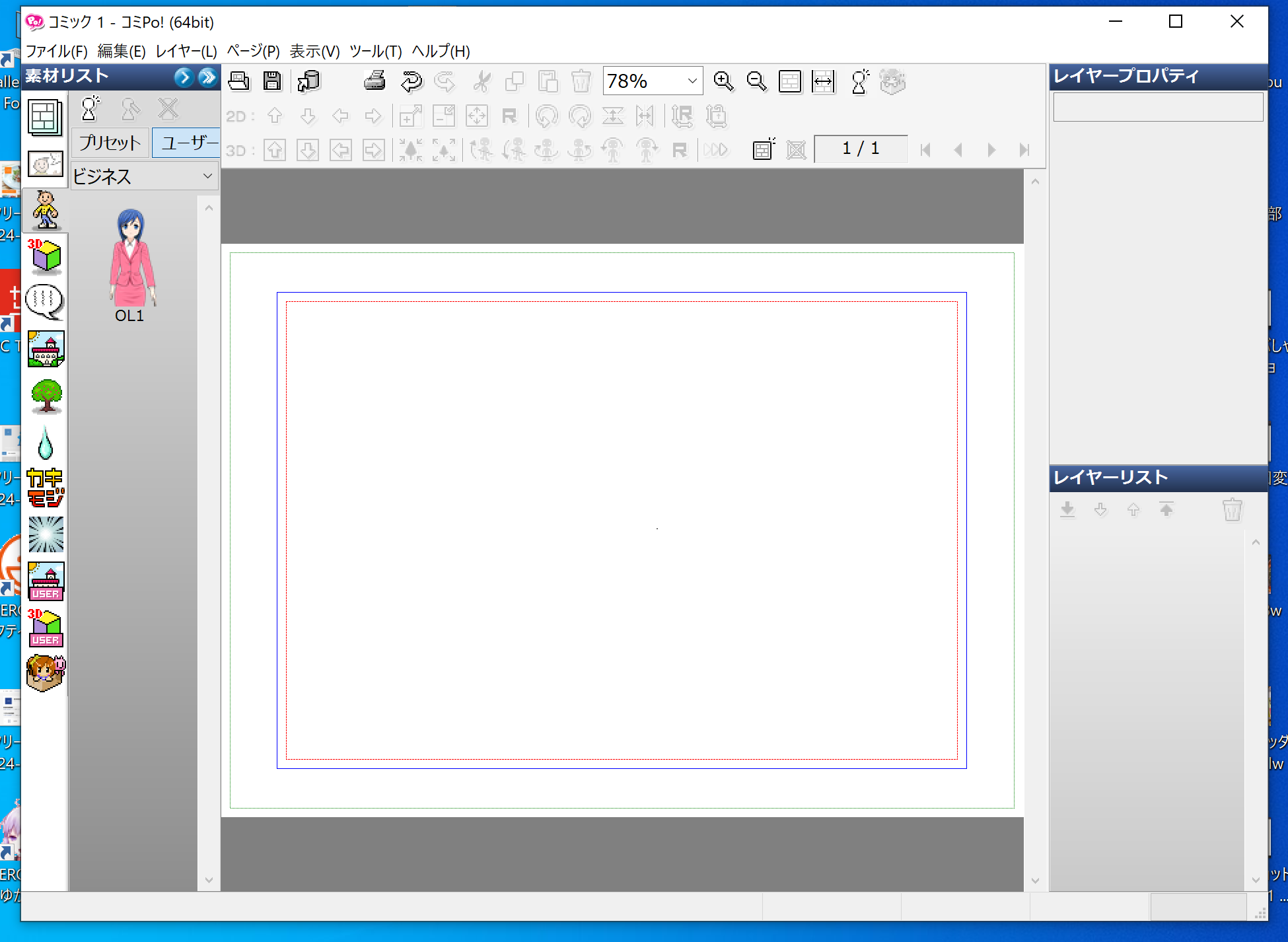Open the ファイル(F) menu
1288x942 pixels.
[56, 51]
